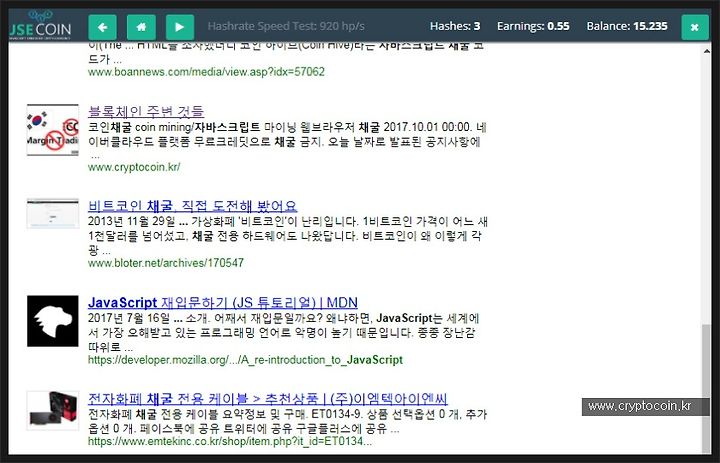Start mining with the play button
Image resolution: width=720 pixels, height=463 pixels.
tap(180, 27)
